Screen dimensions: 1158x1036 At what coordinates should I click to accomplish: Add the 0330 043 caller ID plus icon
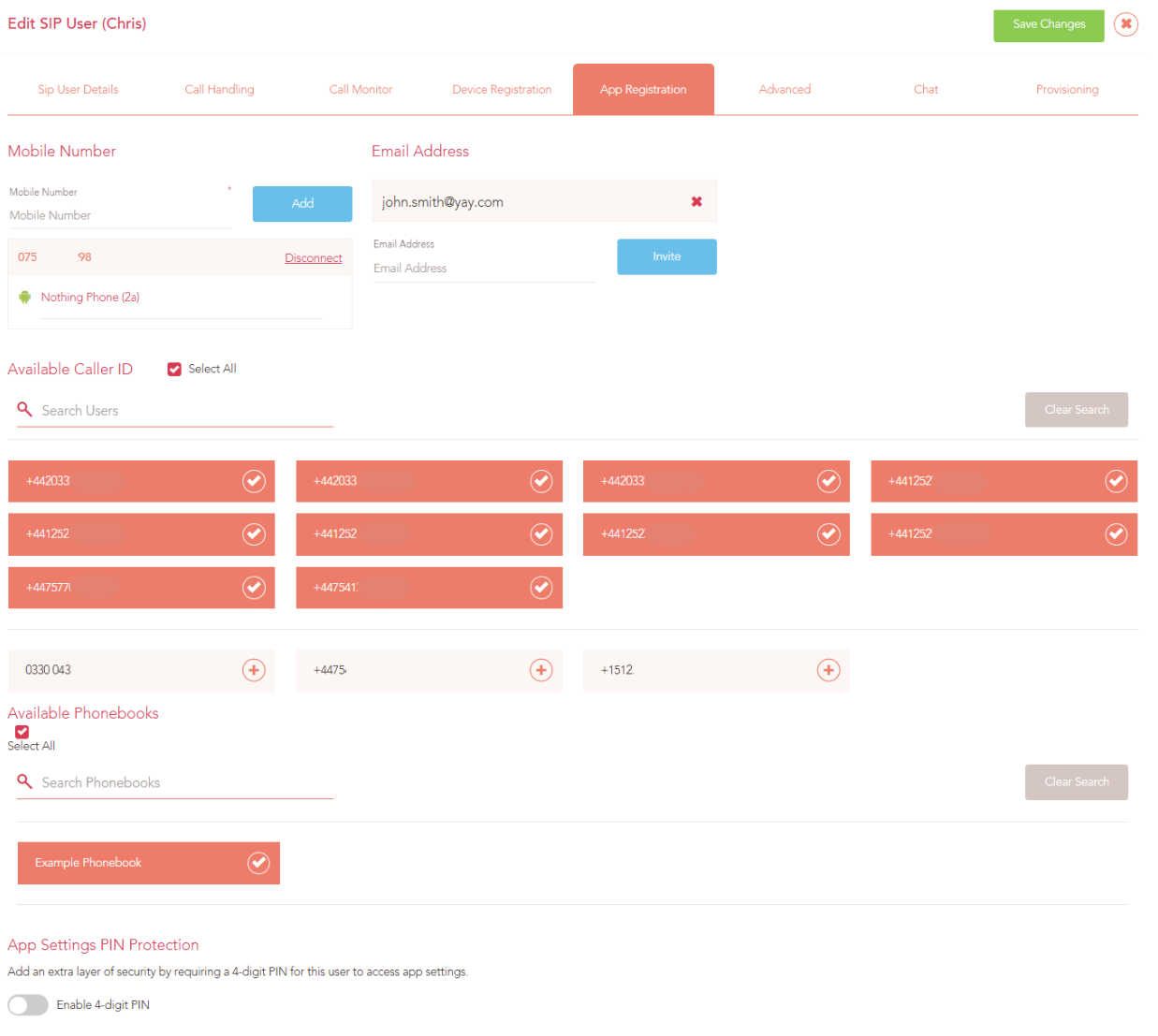coord(254,670)
